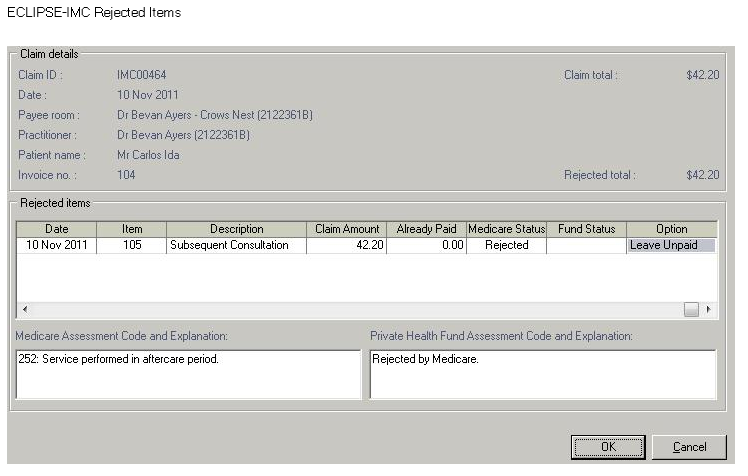Click the 42.20 claim amount cell
This screenshot has height=476, width=748.
346,245
